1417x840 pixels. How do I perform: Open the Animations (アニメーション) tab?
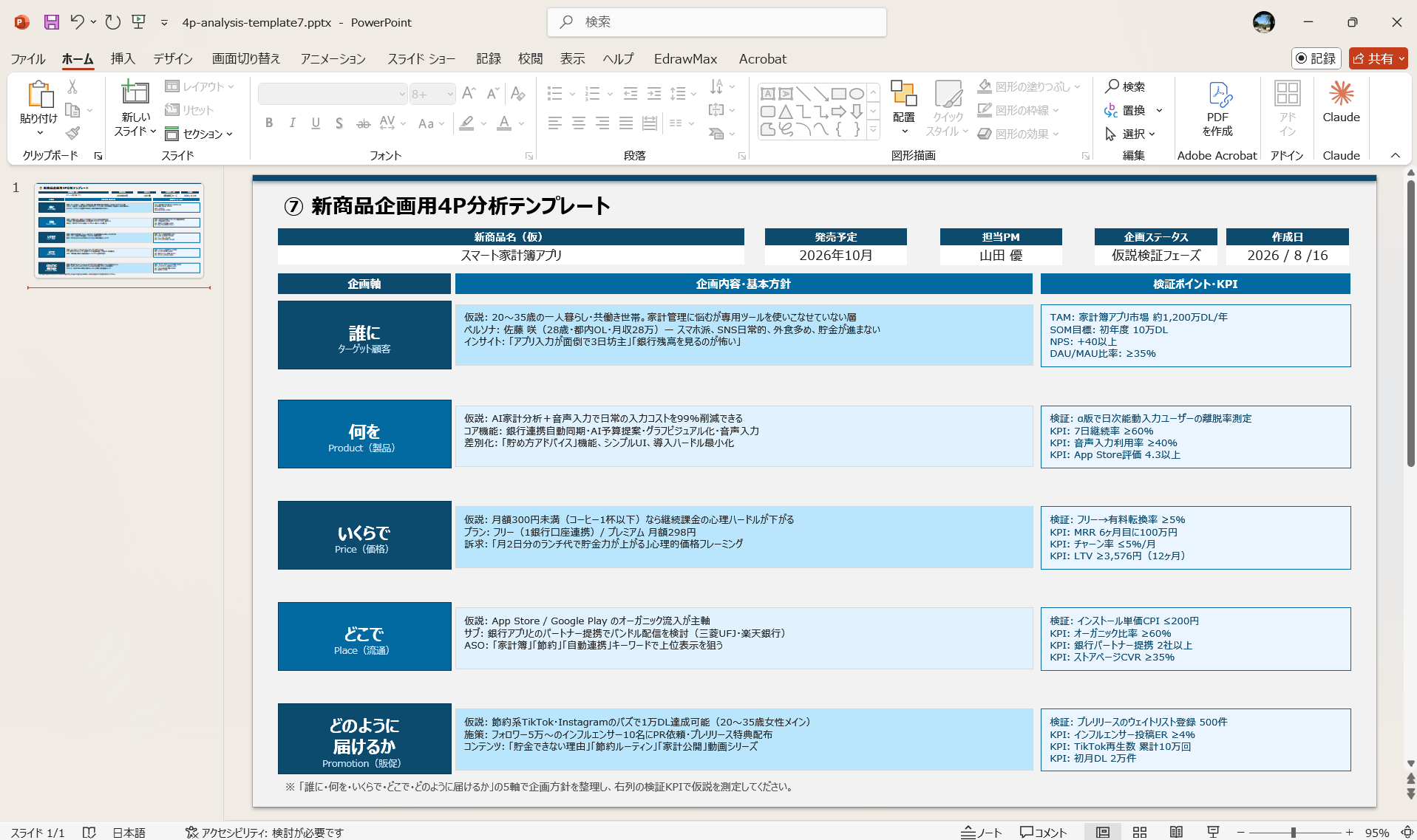[333, 59]
